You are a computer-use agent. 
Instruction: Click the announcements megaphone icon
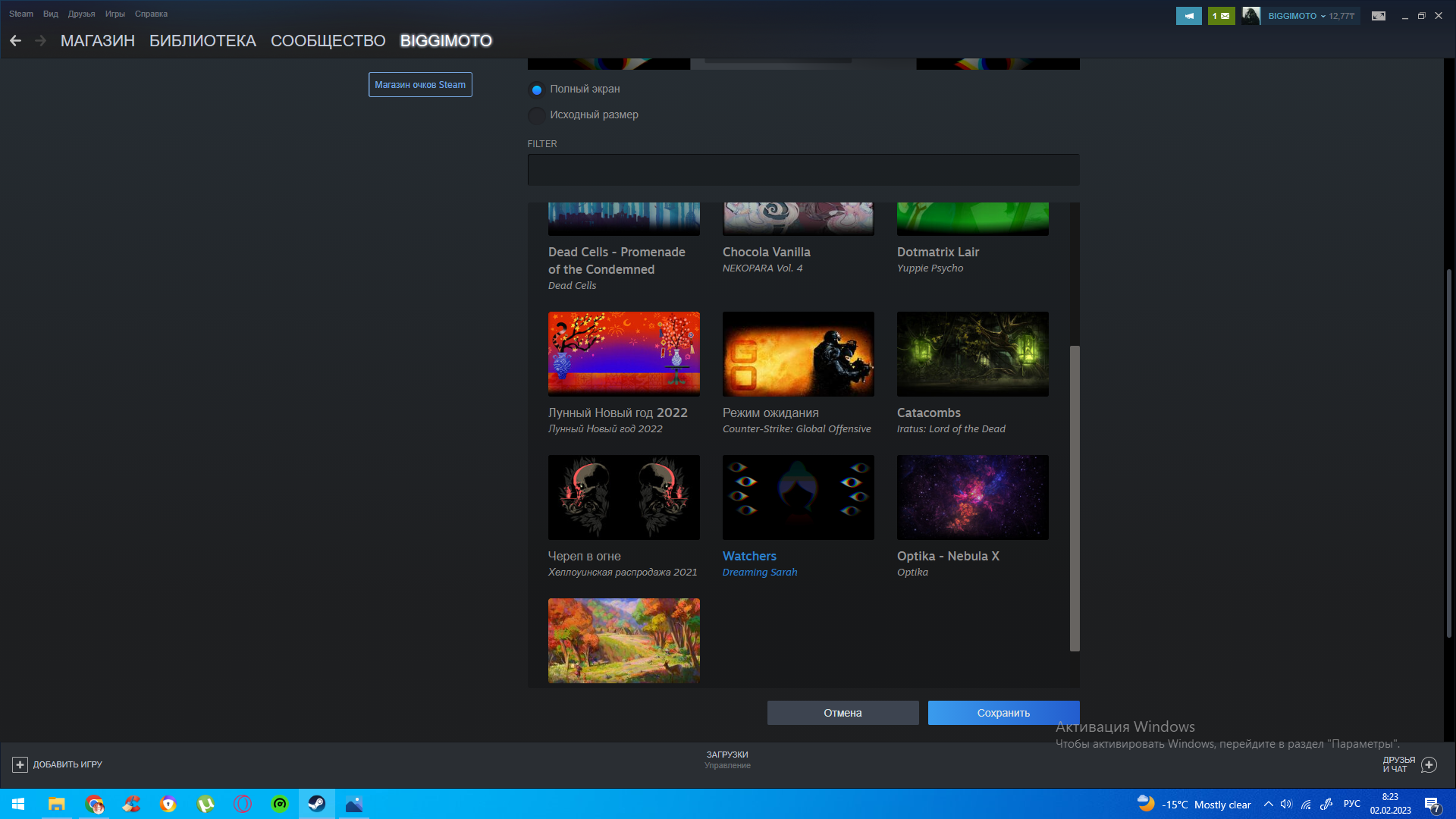(x=1188, y=16)
